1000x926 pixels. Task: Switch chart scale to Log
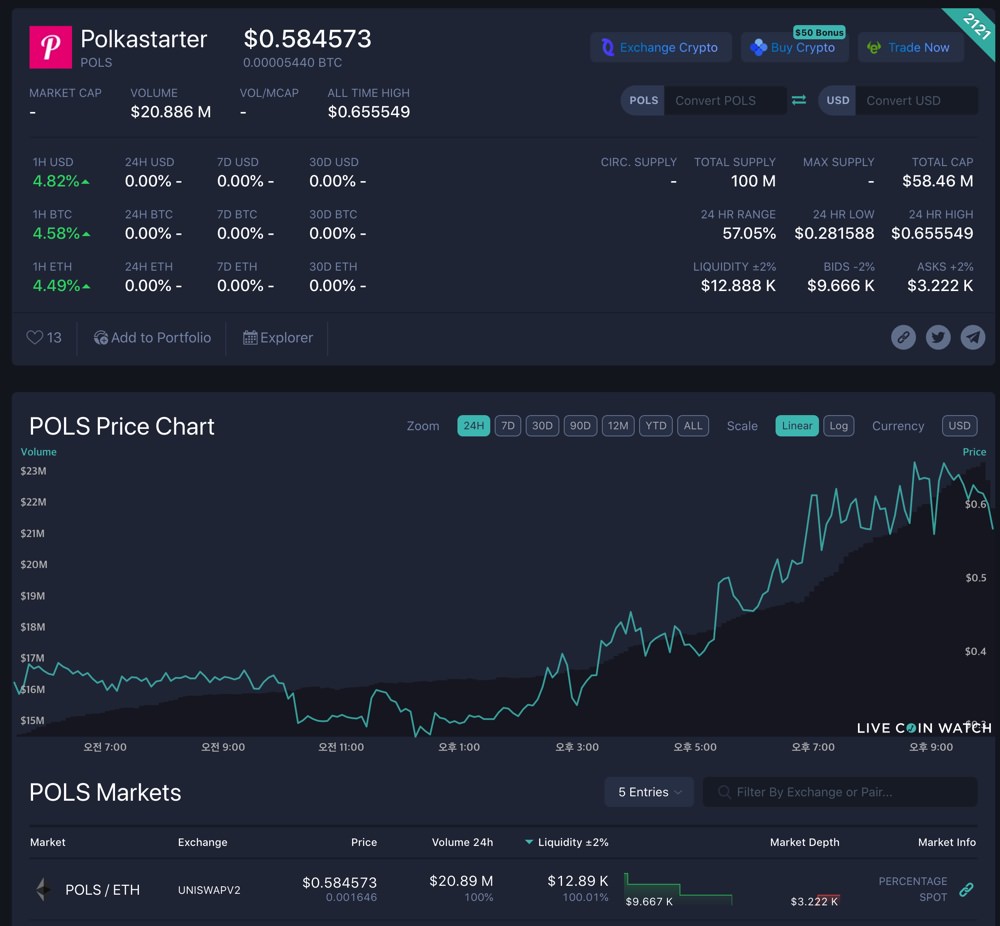click(x=839, y=425)
